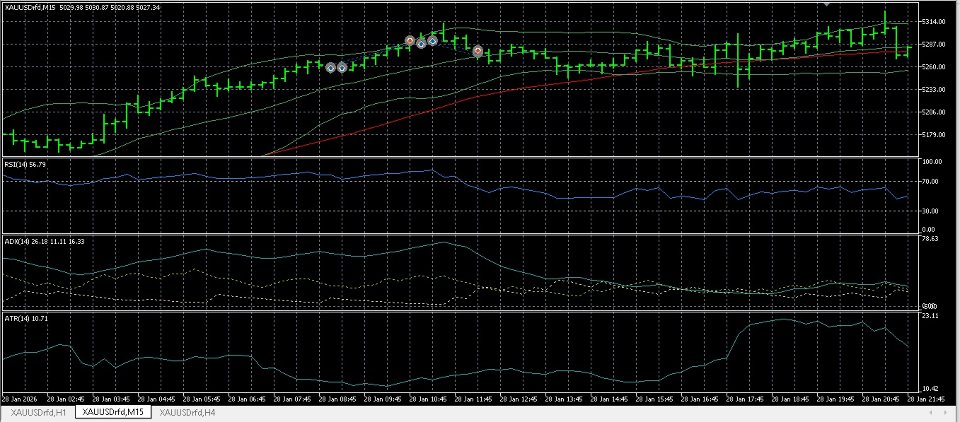Click the ADX 78.63 scale label
This screenshot has width=960, height=422.
coord(931,239)
